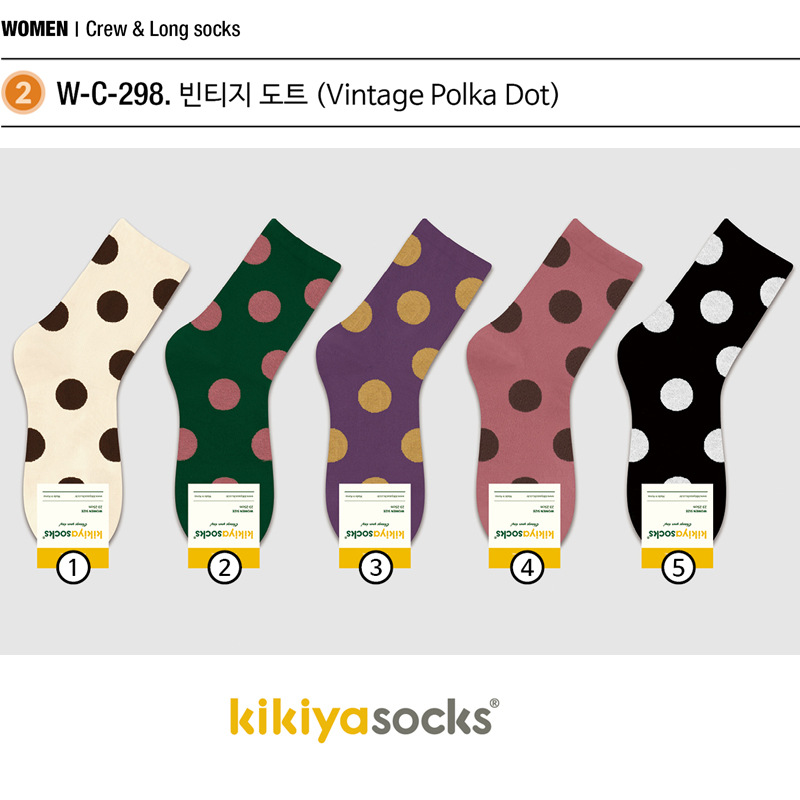The width and height of the screenshot is (800, 800).
Task: Select the circled number 3 marker
Action: [x=376, y=567]
